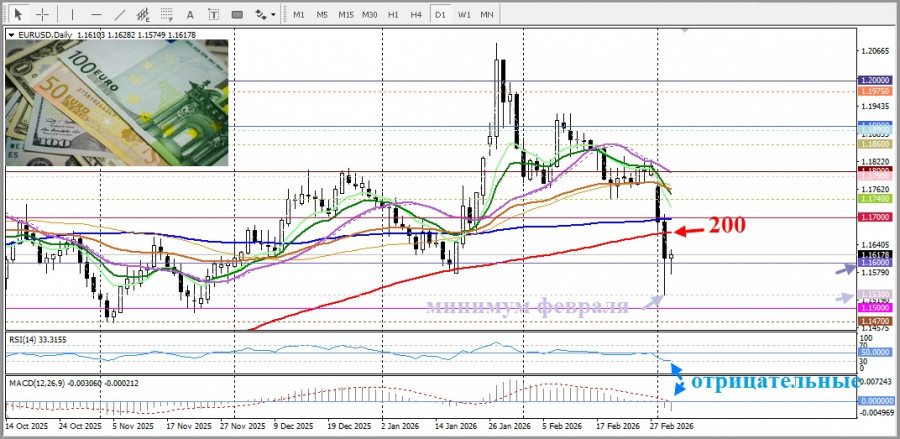Image resolution: width=900 pixels, height=439 pixels.
Task: Select the 1.16000 purple price label
Action: click(875, 262)
